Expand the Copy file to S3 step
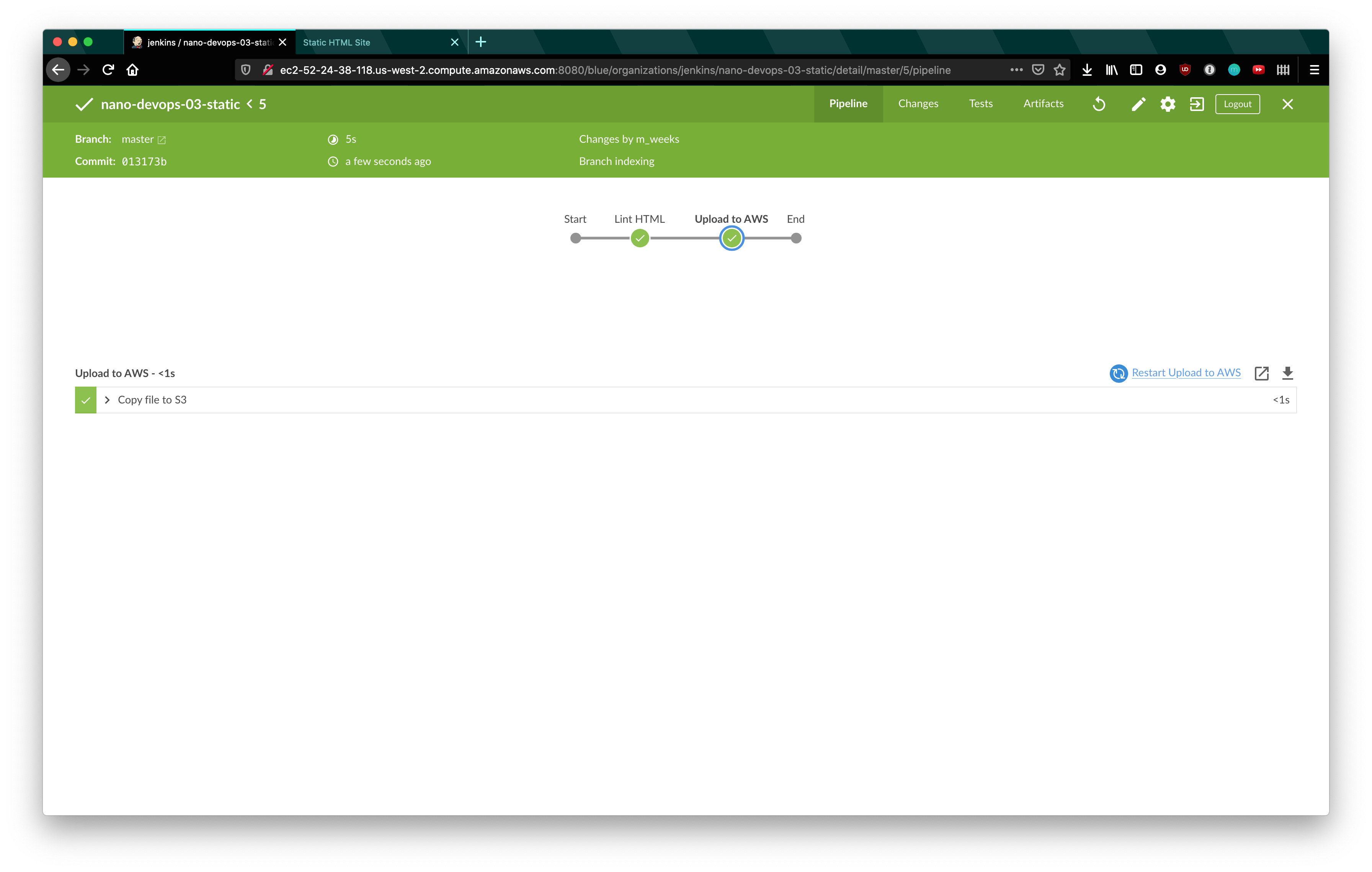The height and width of the screenshot is (872, 1372). click(107, 400)
